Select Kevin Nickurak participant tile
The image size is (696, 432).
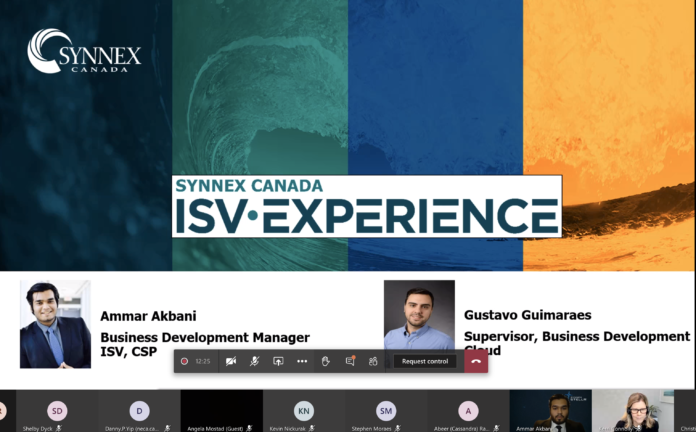[304, 411]
